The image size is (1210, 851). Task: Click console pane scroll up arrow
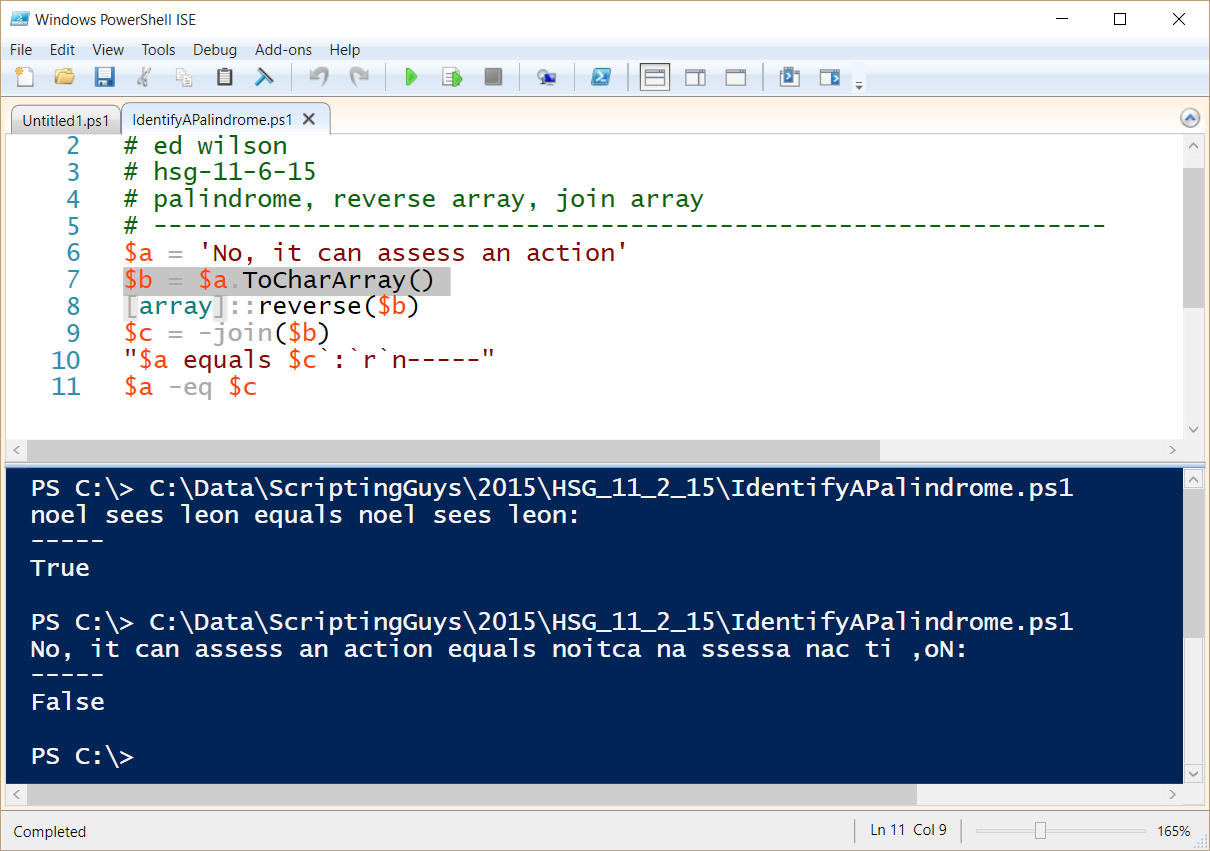[x=1193, y=481]
